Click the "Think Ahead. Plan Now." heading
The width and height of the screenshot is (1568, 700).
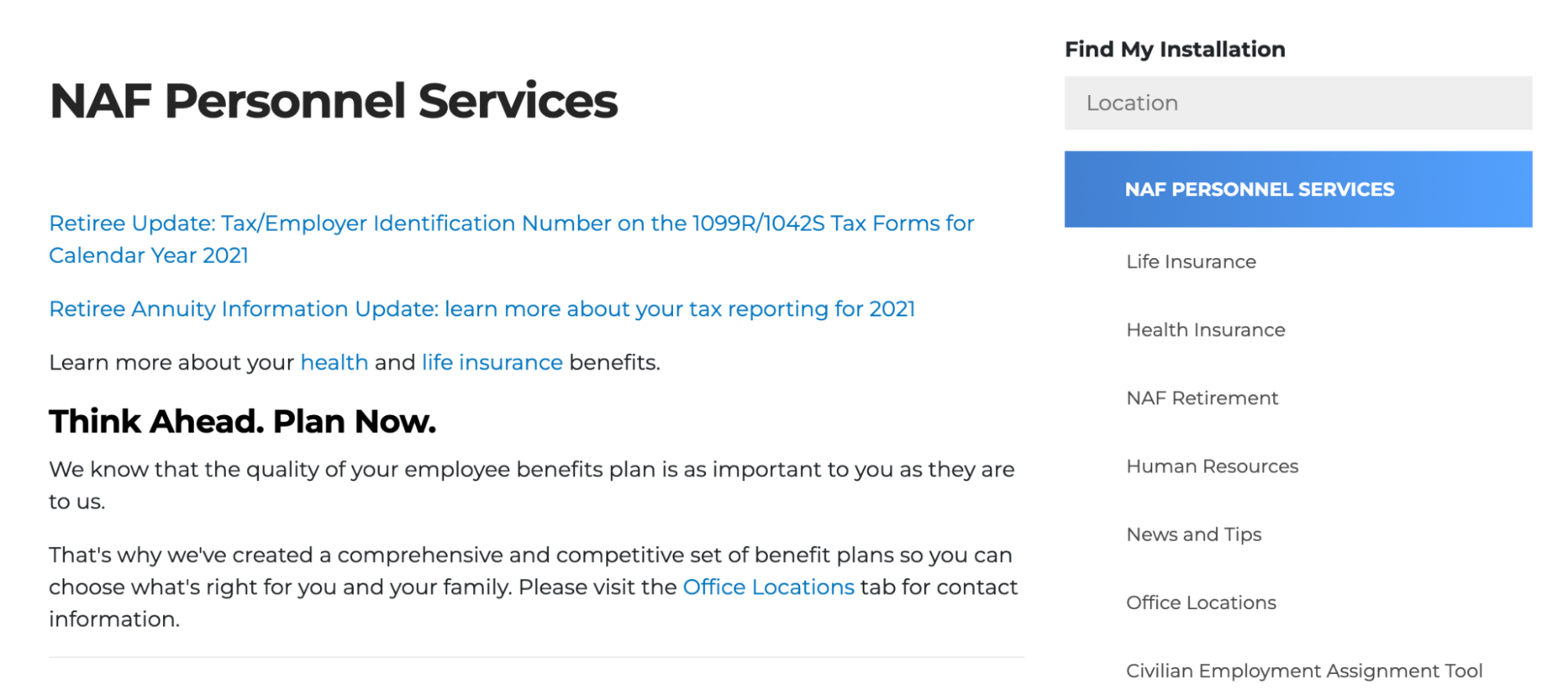(x=242, y=421)
